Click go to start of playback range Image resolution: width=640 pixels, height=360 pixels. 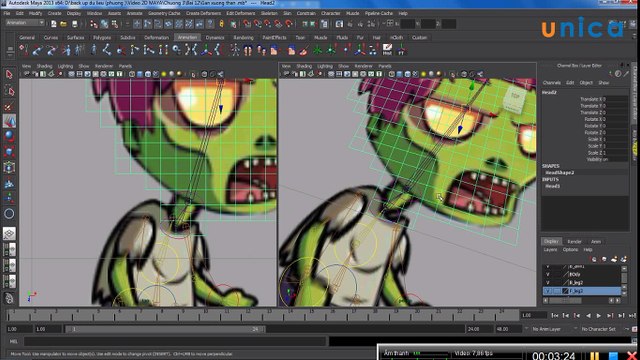click(x=555, y=316)
